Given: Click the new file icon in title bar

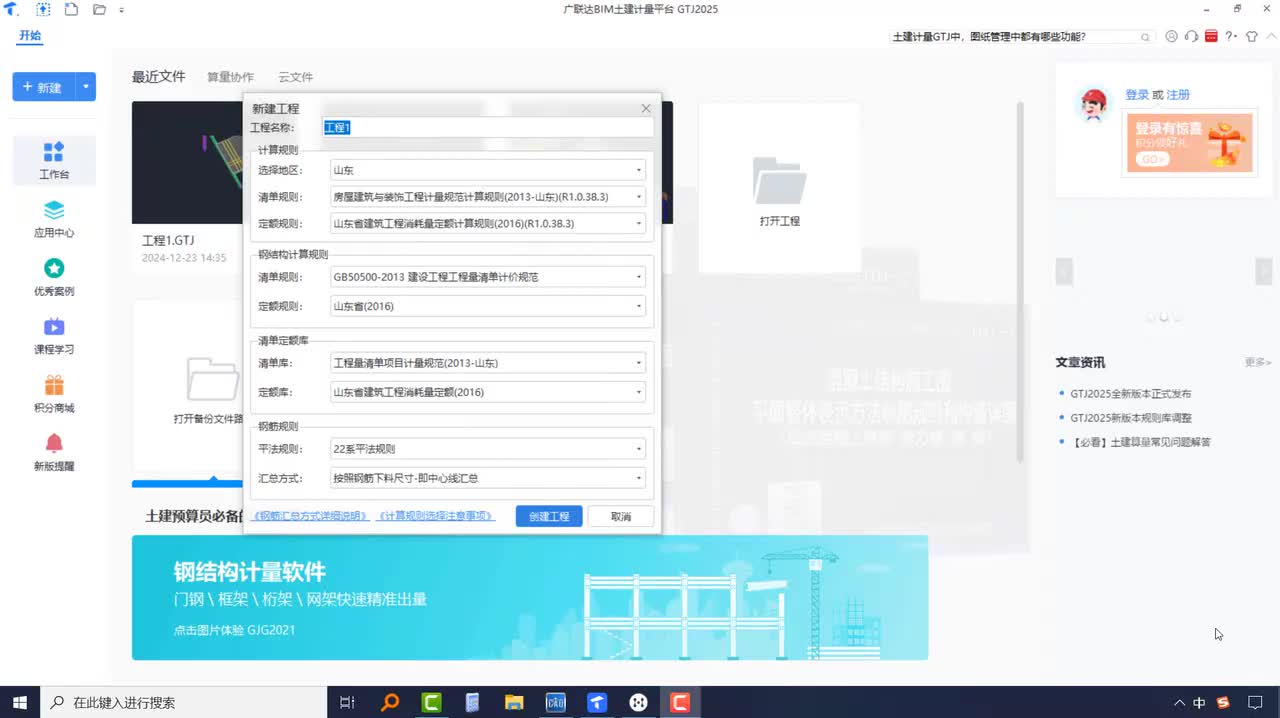Looking at the screenshot, I should pos(71,9).
